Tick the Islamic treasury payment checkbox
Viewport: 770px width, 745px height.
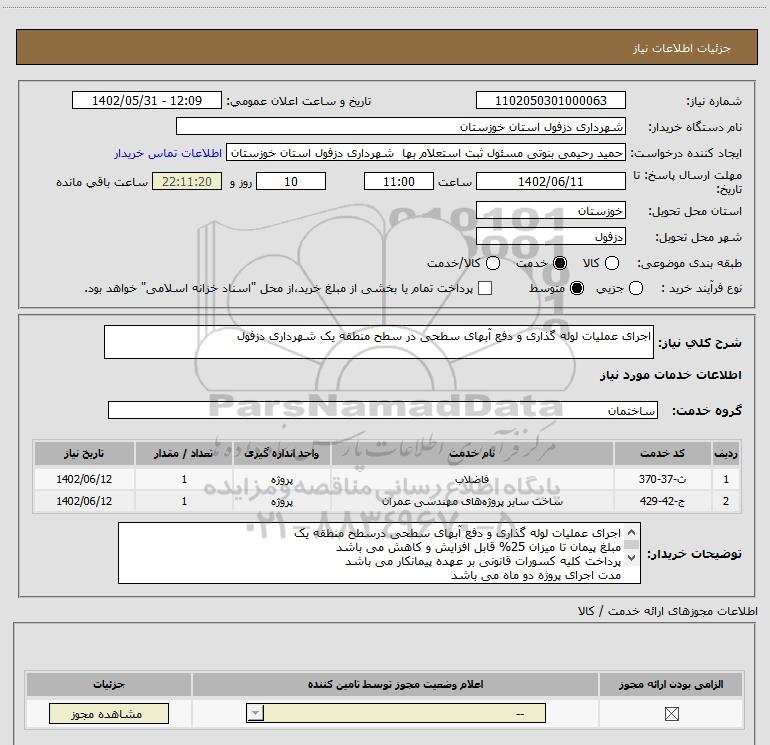(x=485, y=288)
